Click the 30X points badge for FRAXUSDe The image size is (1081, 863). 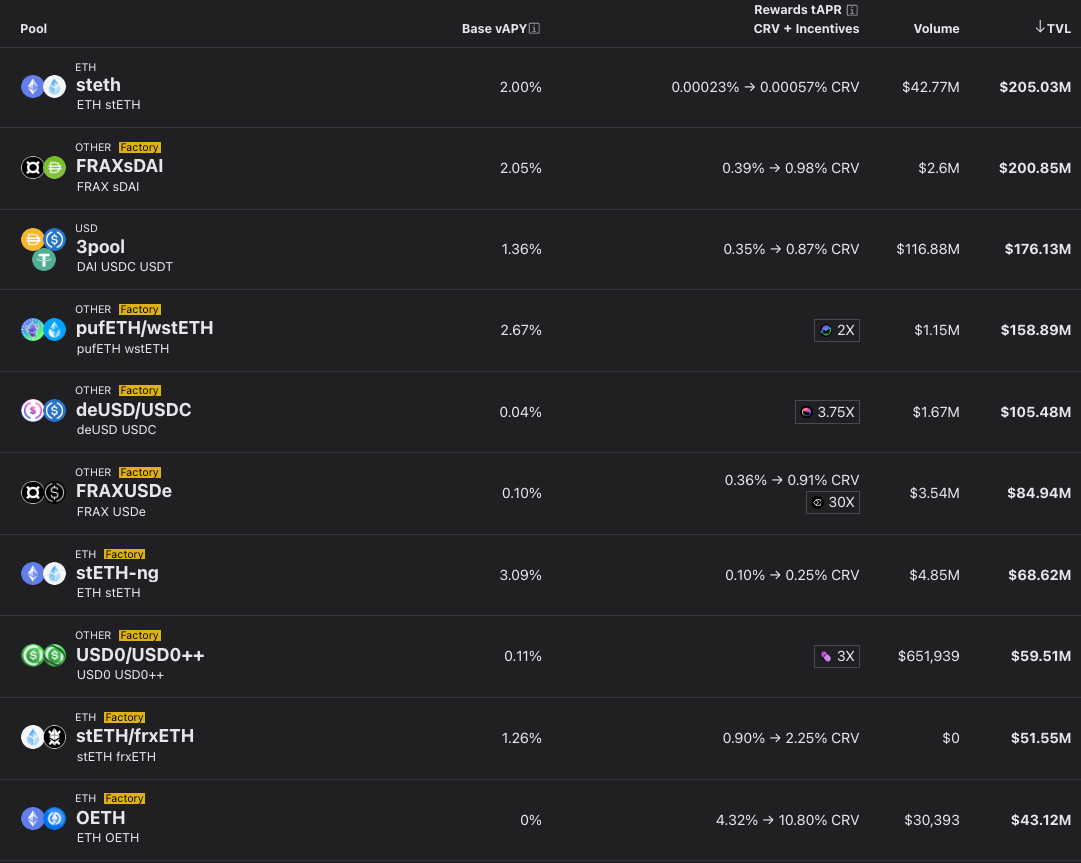coord(833,502)
